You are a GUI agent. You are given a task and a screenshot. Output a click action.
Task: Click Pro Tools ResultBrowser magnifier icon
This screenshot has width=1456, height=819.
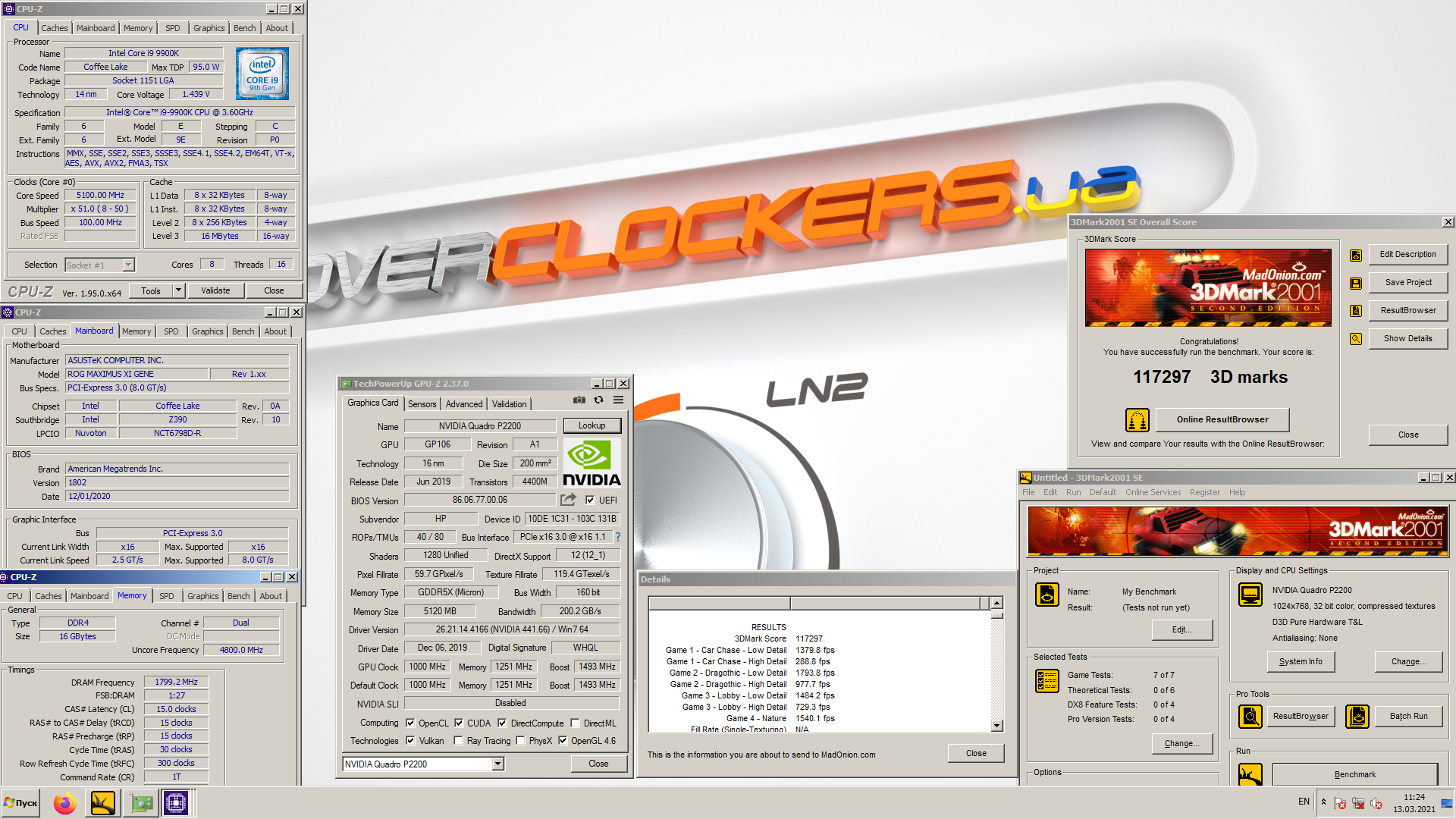pos(1250,716)
